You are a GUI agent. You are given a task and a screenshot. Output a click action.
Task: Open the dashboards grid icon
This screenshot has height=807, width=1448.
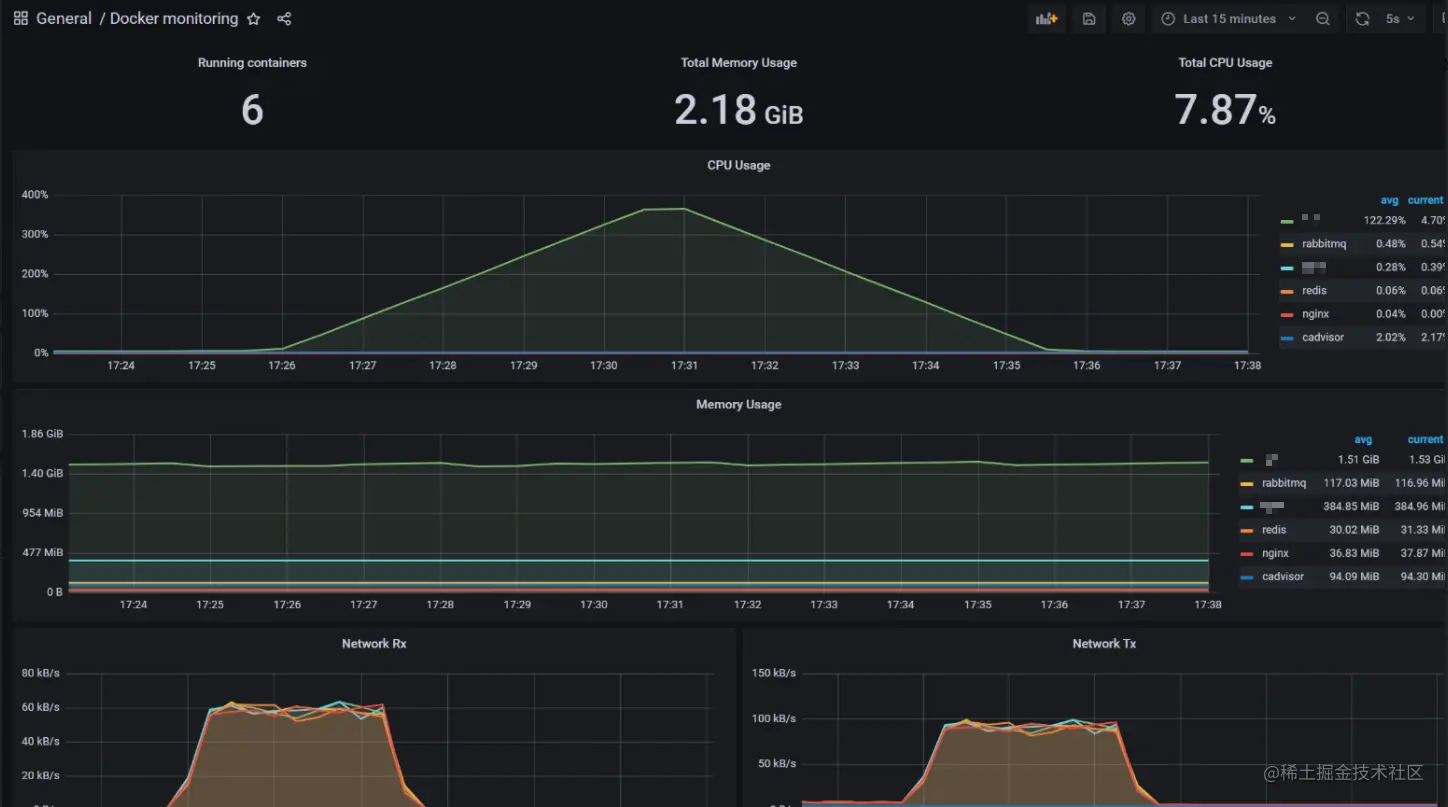[x=20, y=19]
